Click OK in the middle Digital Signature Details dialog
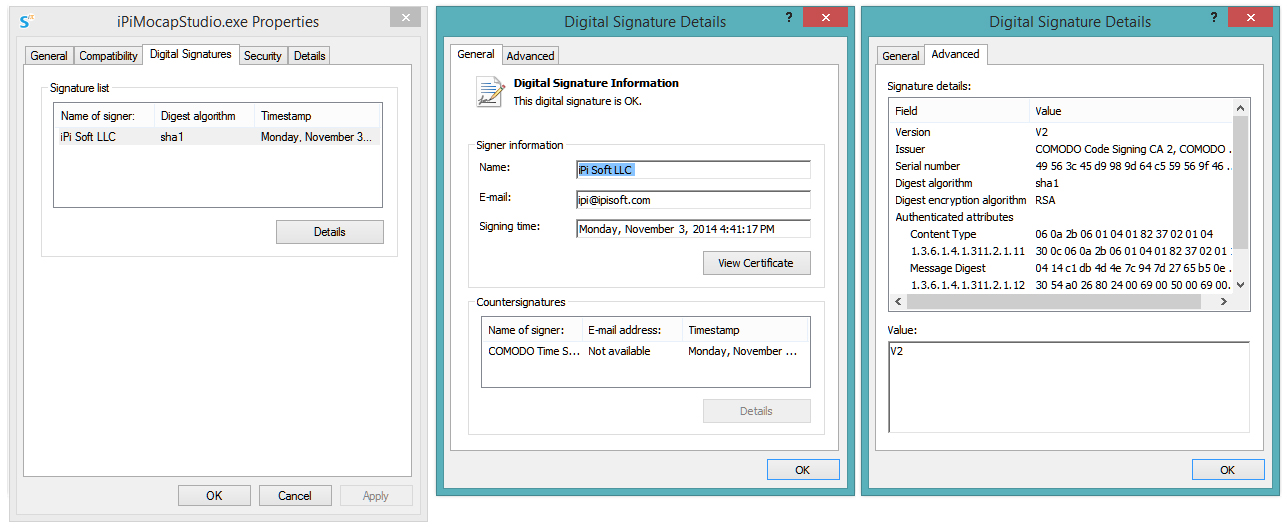This screenshot has height=532, width=1287. (x=803, y=470)
